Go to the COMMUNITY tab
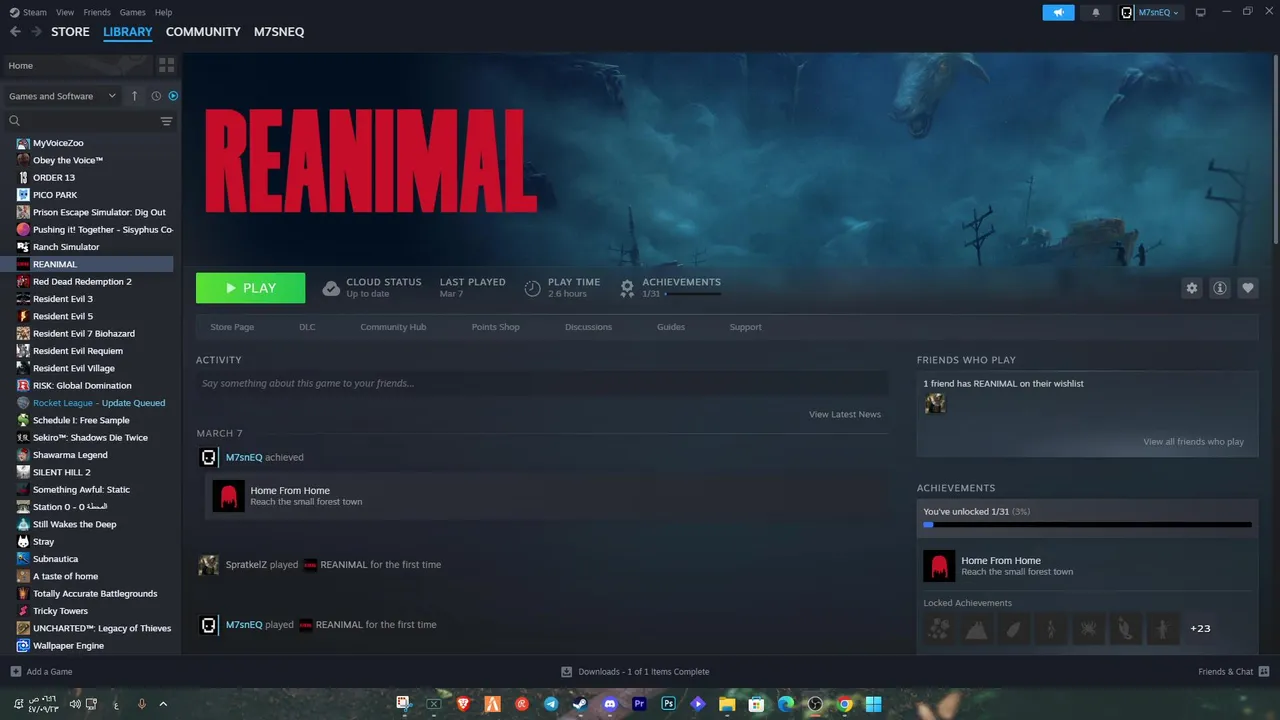The image size is (1280, 720). (x=203, y=32)
